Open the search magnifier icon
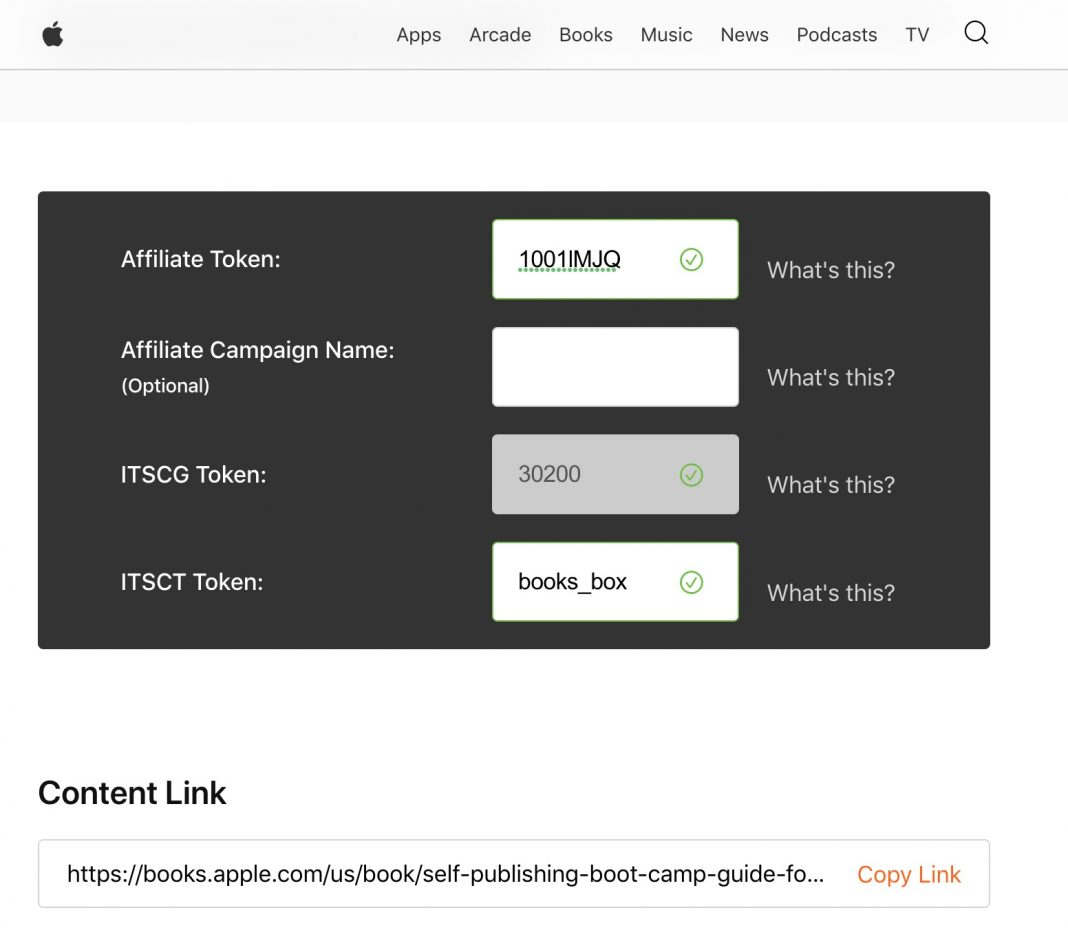 coord(976,33)
